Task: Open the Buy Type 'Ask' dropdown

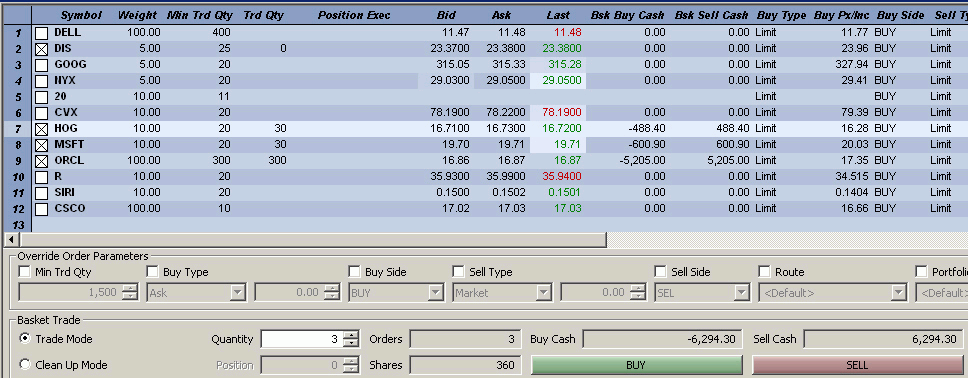Action: (x=238, y=293)
